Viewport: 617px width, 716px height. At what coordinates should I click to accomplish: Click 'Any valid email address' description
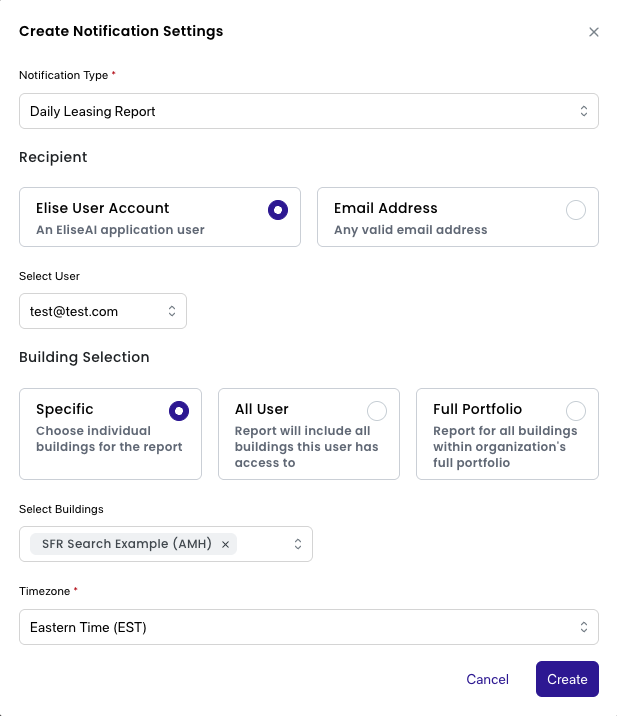[411, 230]
